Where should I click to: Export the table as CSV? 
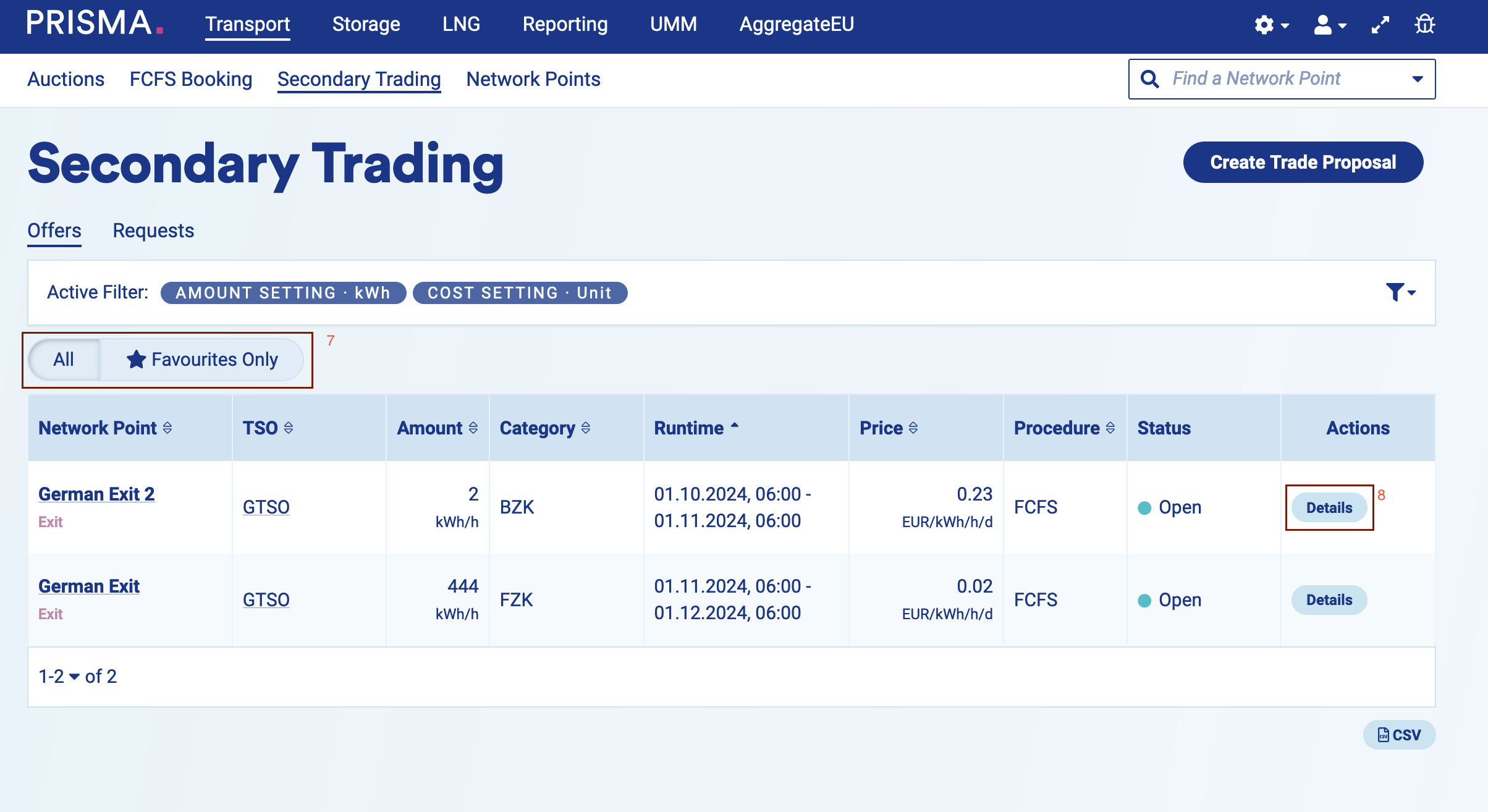click(x=1399, y=735)
